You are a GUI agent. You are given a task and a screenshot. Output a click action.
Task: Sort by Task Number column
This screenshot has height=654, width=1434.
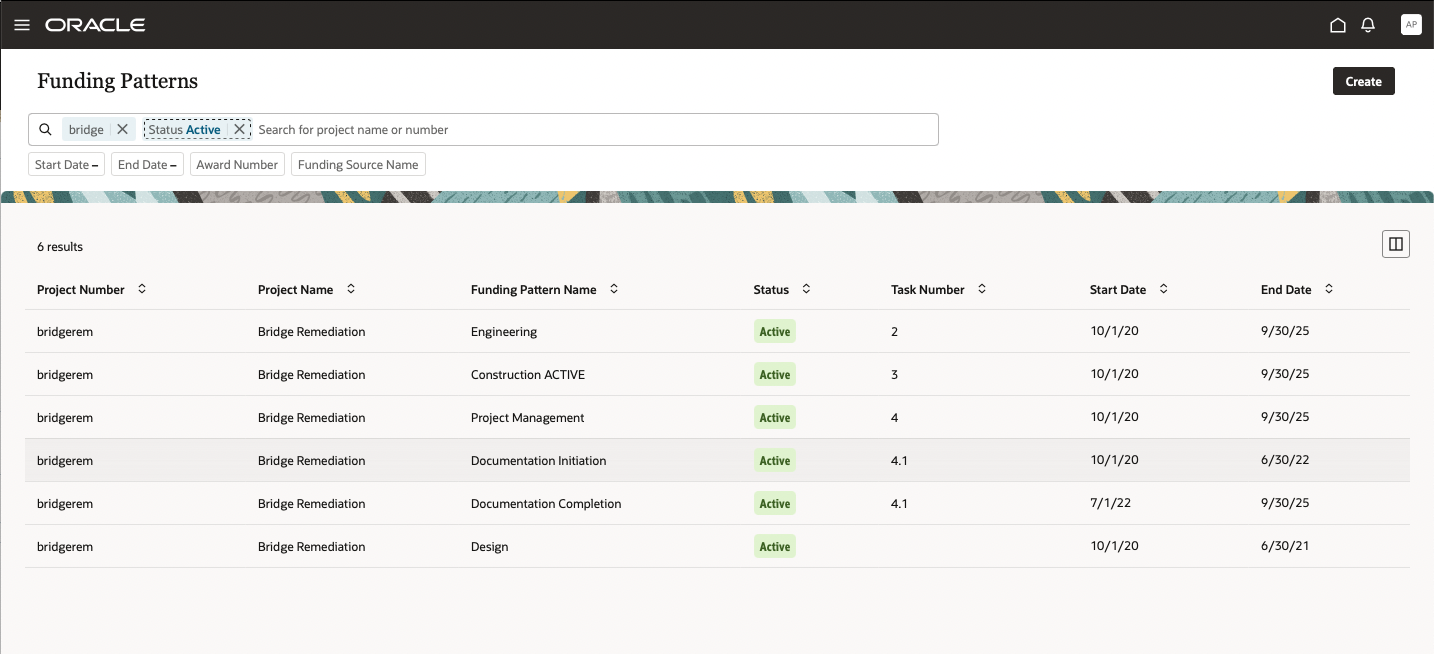point(982,288)
